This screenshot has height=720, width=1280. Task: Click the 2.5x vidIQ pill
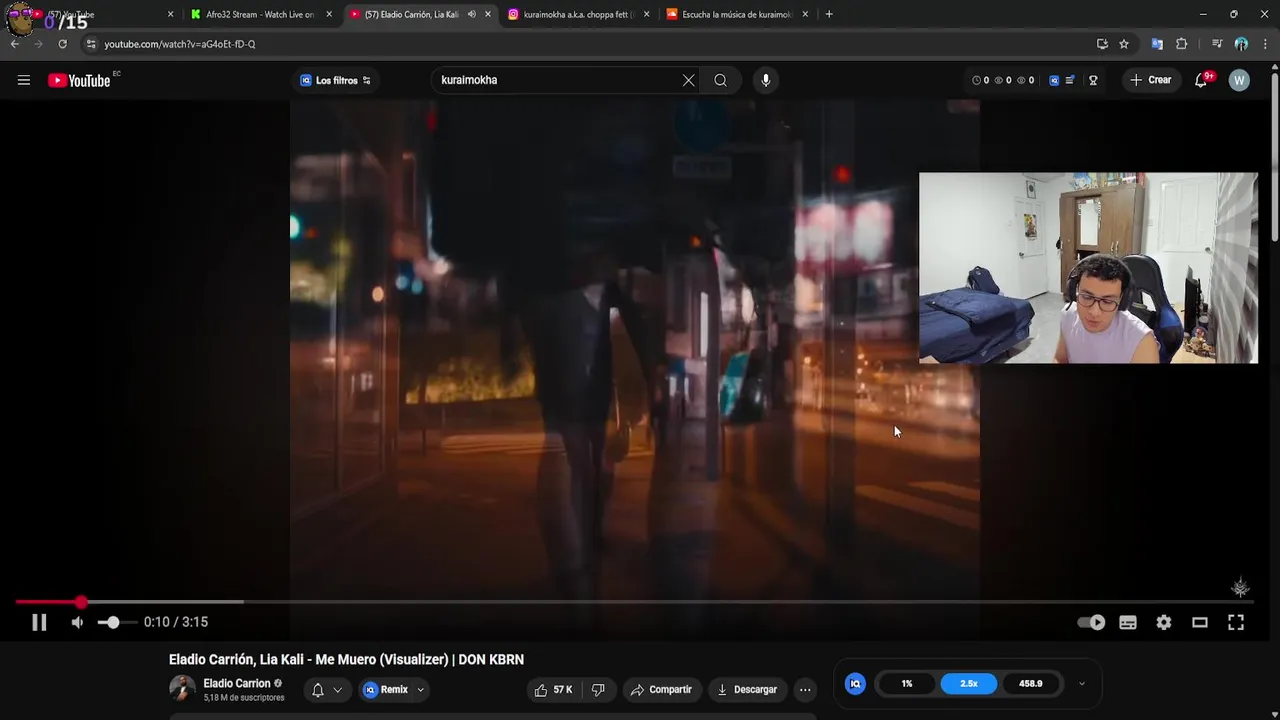(x=969, y=684)
